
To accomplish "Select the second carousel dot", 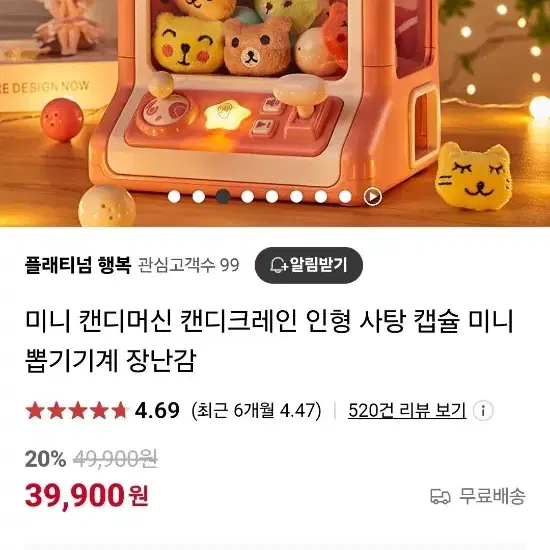I will click(199, 196).
